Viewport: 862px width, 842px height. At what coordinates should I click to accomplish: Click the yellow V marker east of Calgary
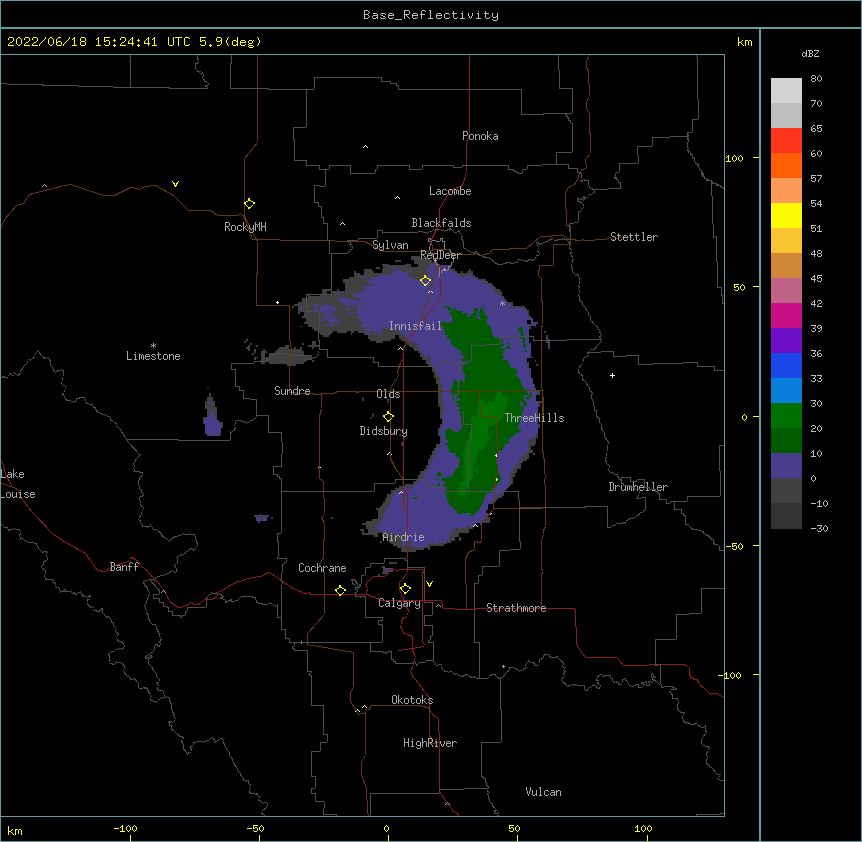click(429, 584)
